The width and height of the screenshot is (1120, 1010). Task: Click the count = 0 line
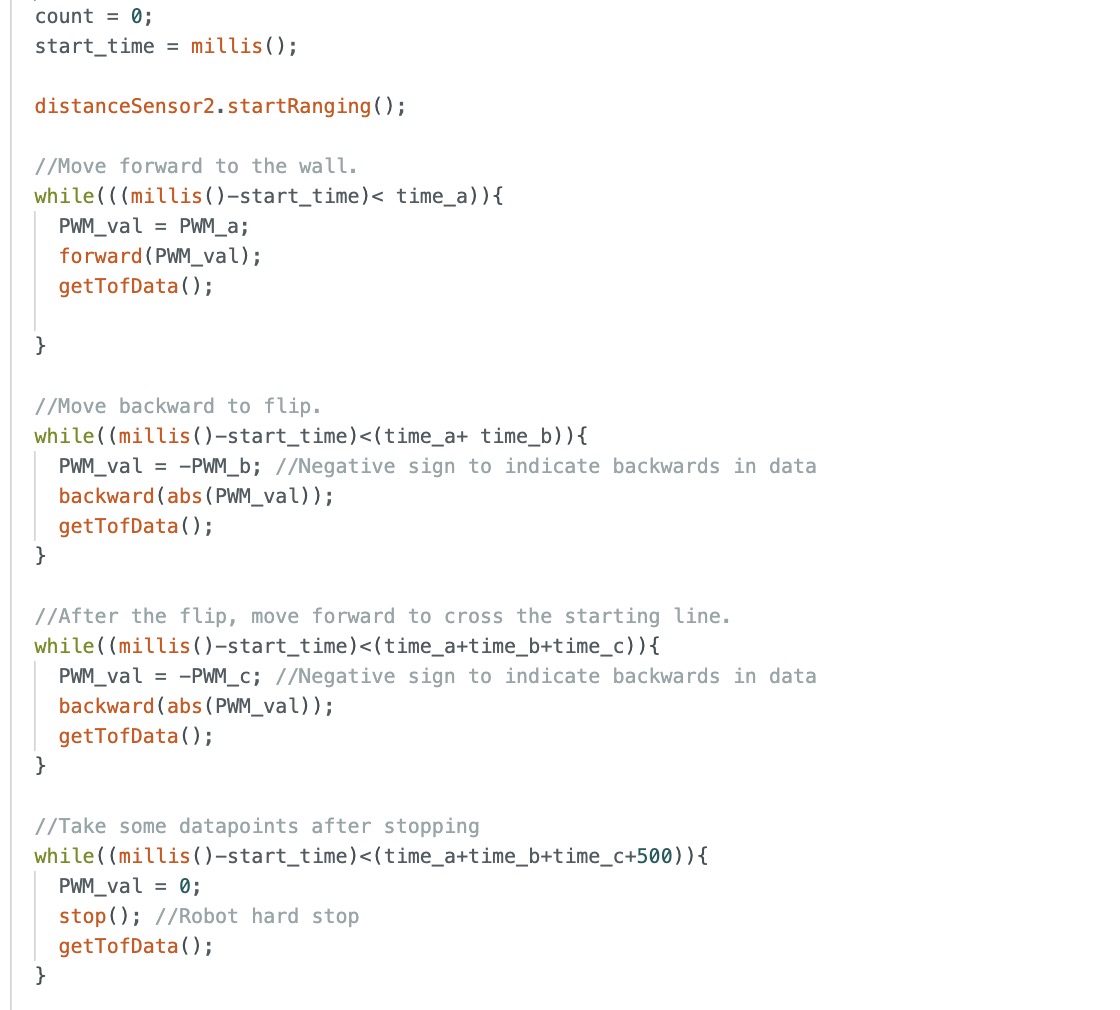click(94, 16)
